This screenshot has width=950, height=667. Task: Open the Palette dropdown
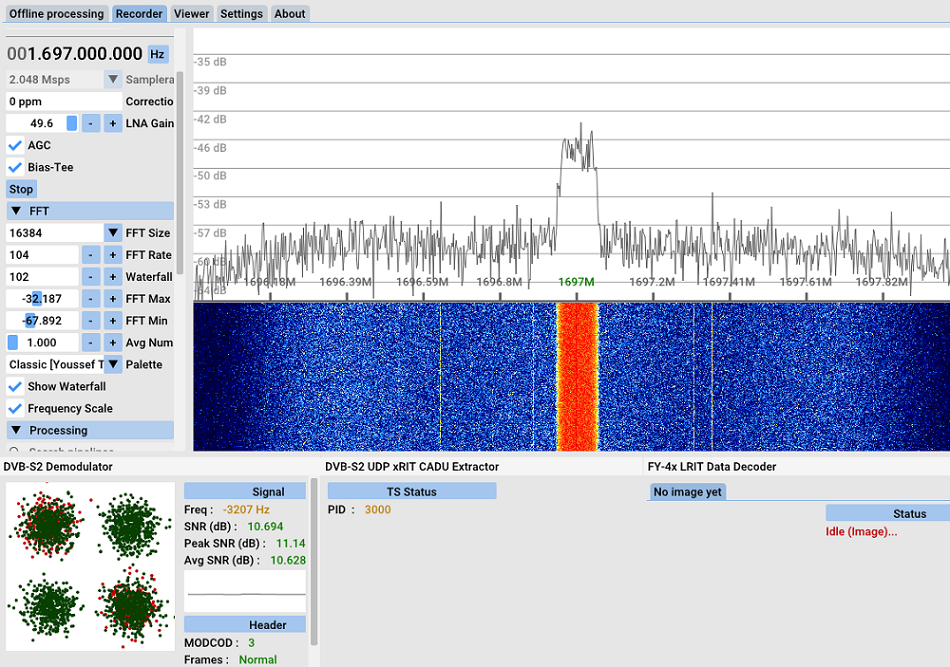pyautogui.click(x=113, y=365)
